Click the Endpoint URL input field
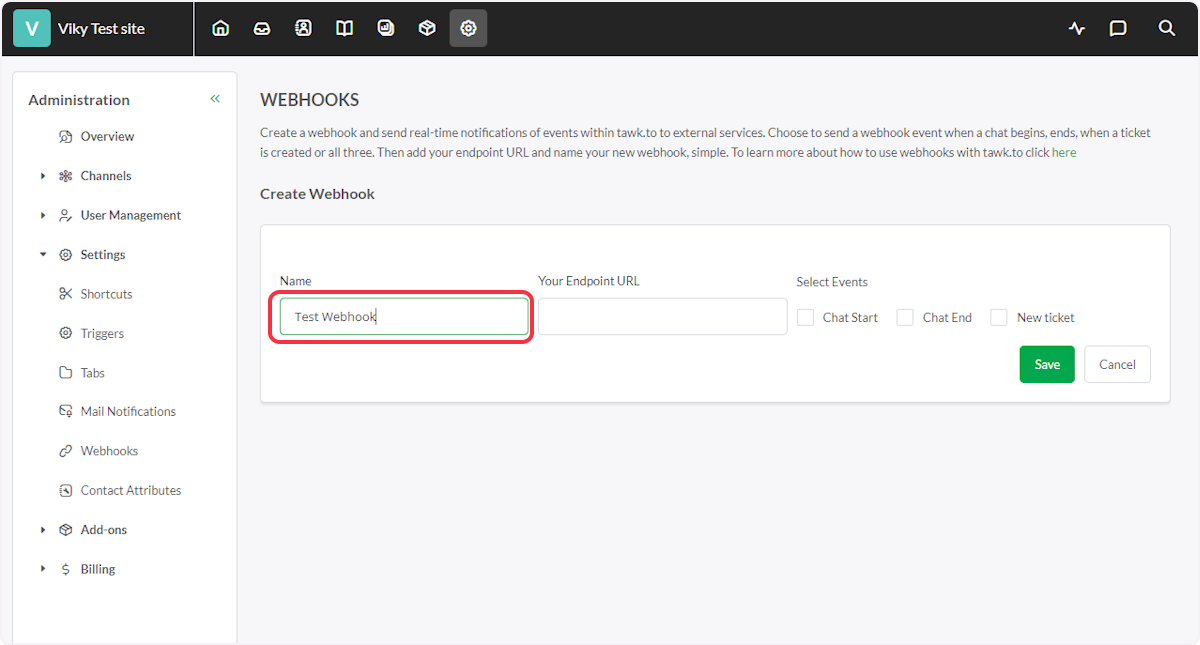The height and width of the screenshot is (645, 1200). 662,315
